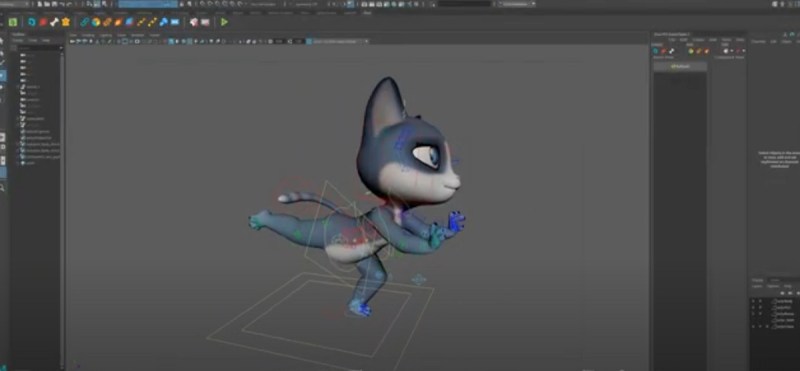Click the red blob shelf icon
Viewport: 800px width, 371px height.
point(43,22)
